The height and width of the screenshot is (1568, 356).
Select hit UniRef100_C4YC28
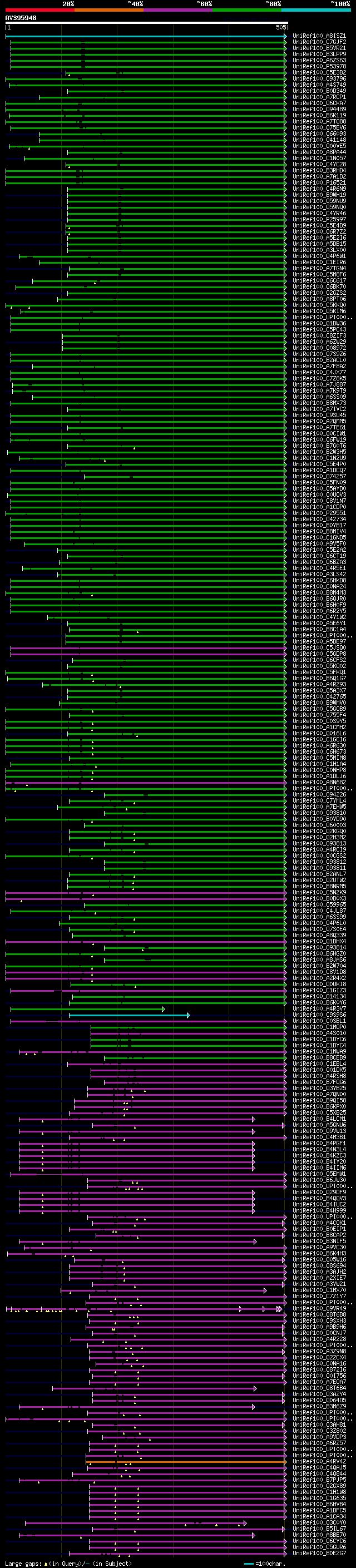pyautogui.click(x=319, y=164)
